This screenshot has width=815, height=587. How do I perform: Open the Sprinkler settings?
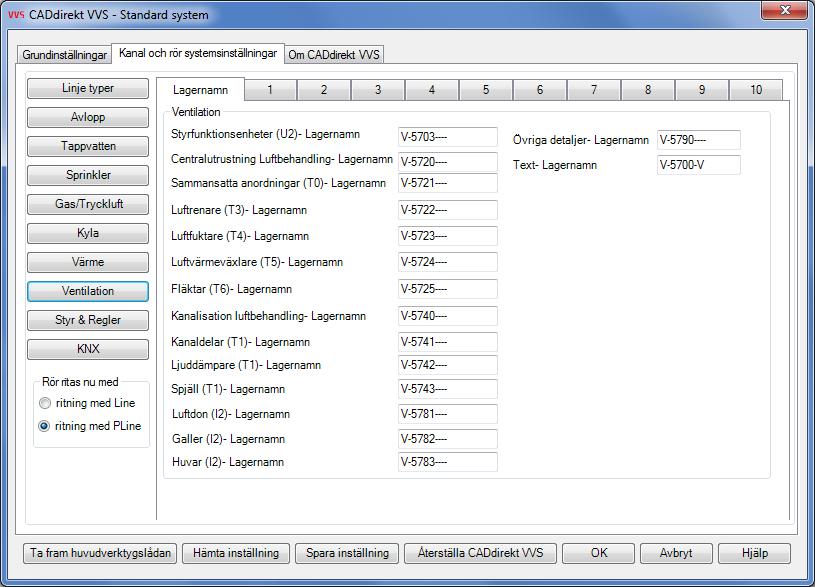[x=88, y=175]
